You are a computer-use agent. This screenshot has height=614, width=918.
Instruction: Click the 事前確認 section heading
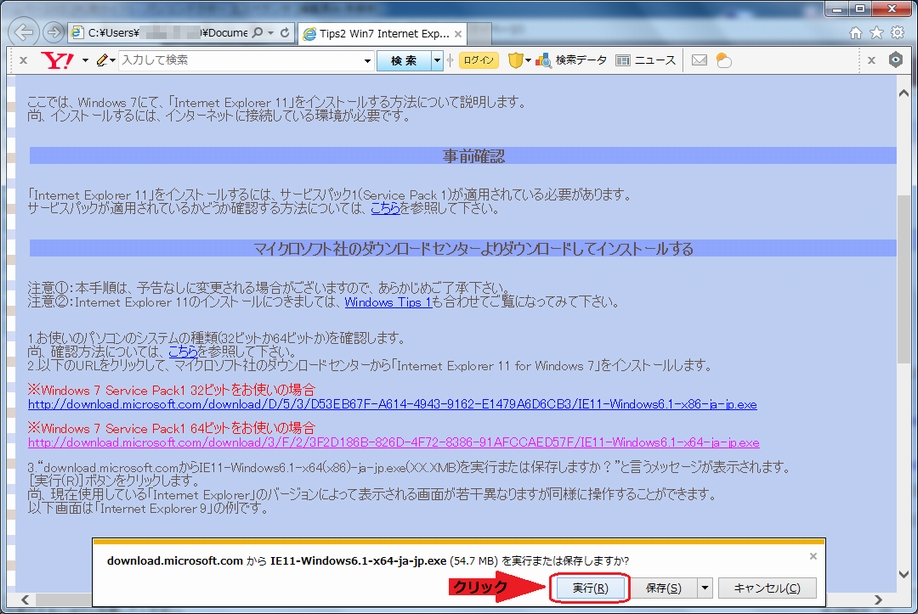point(474,156)
